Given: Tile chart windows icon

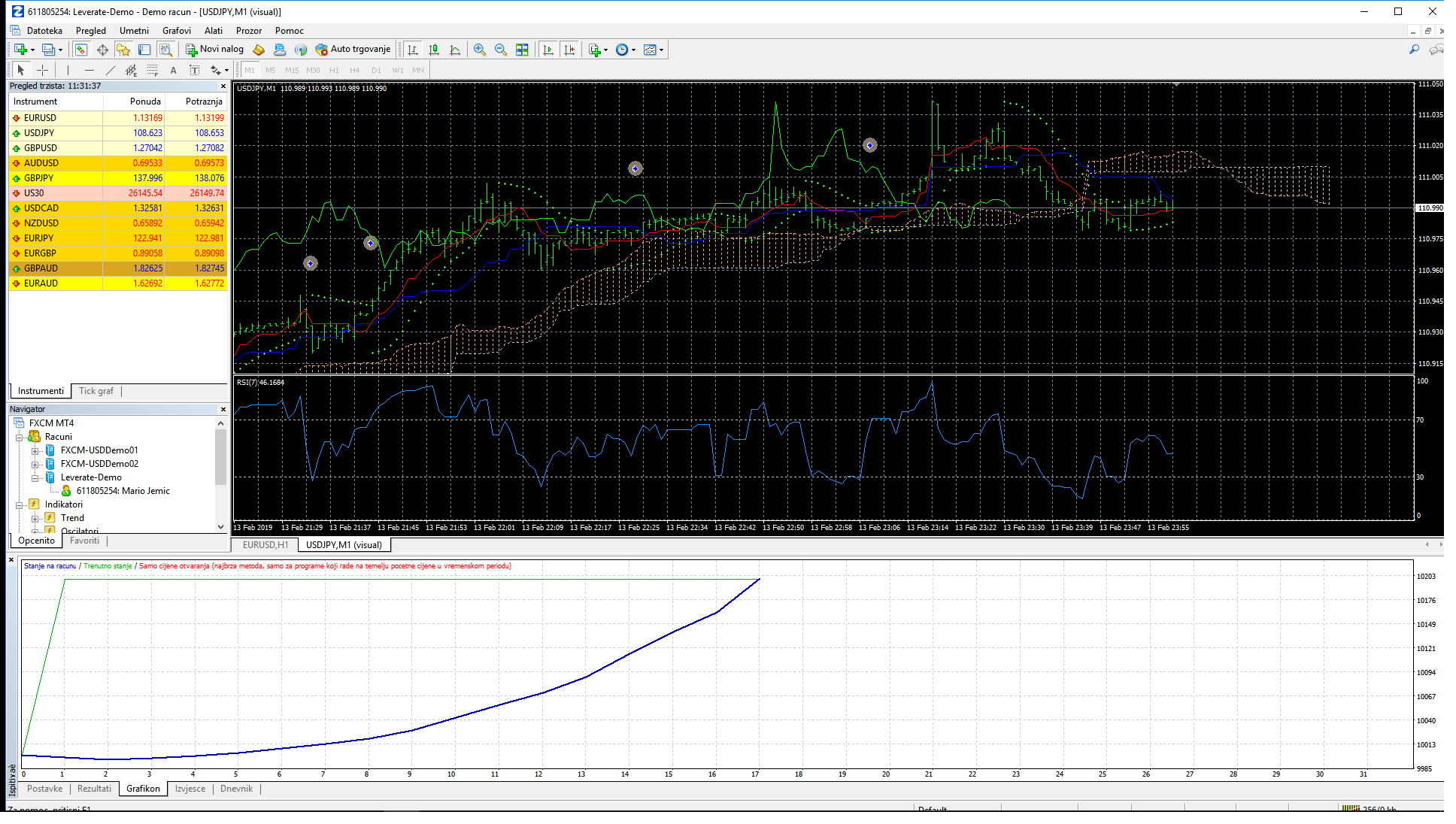Looking at the screenshot, I should coord(522,50).
